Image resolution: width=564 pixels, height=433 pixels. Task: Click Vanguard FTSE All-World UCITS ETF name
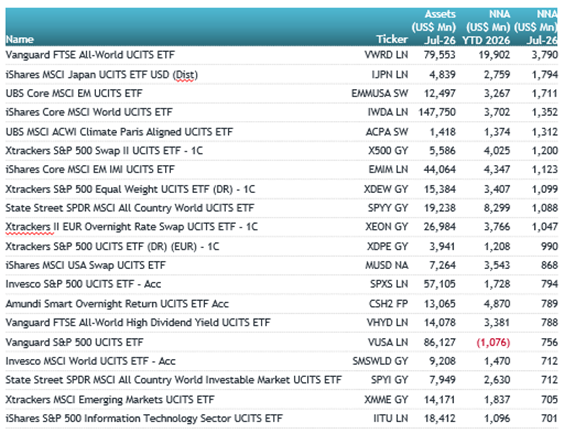(90, 55)
